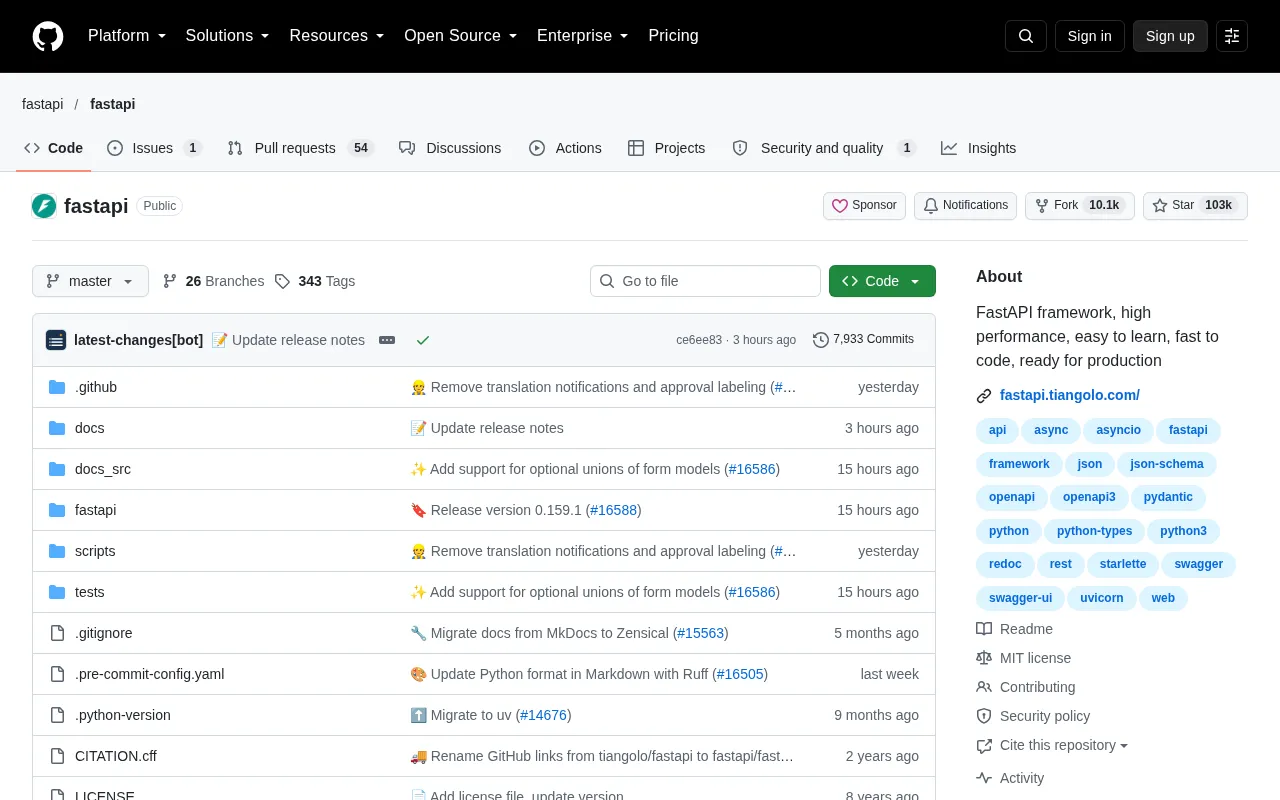Open the Notifications button

965,205
